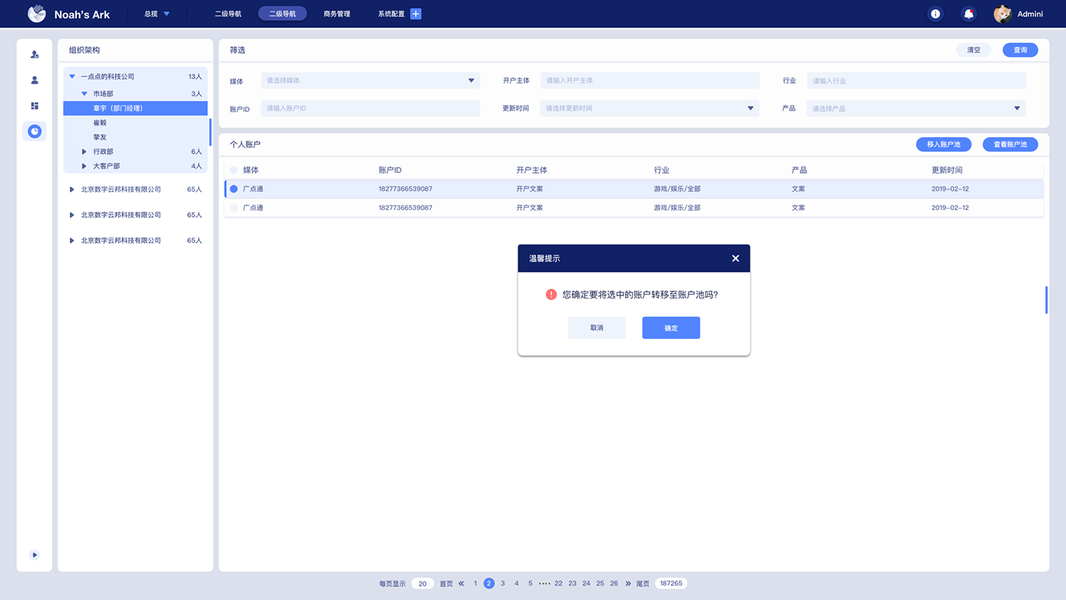Click the Noah's Ark logo icon
The height and width of the screenshot is (600, 1066).
pos(37,14)
